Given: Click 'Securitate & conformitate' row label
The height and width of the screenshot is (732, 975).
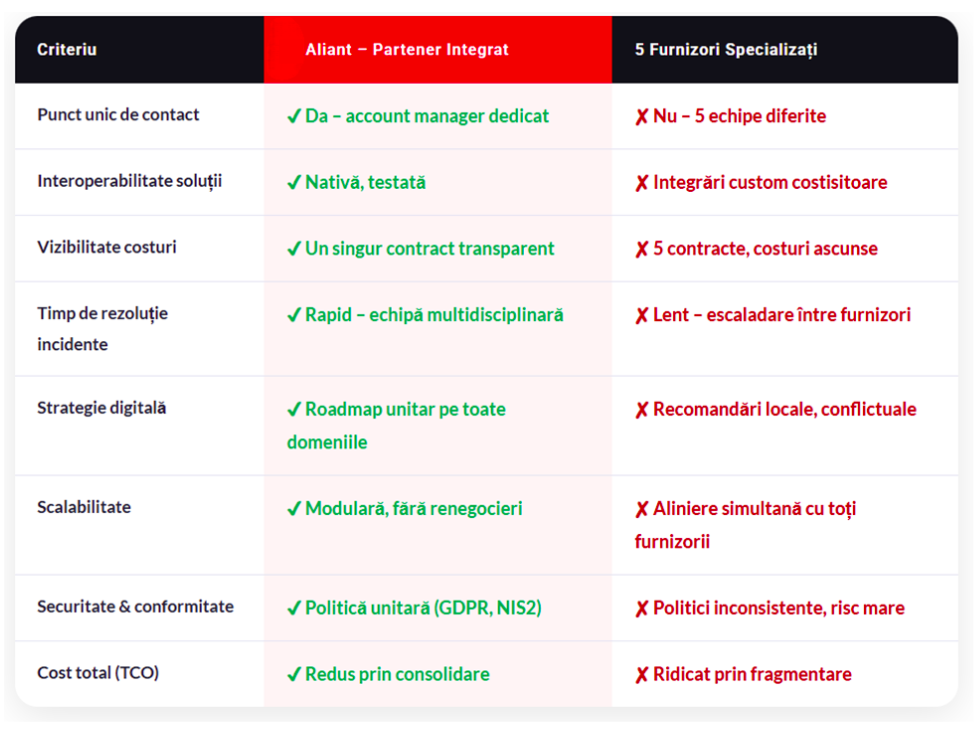Looking at the screenshot, I should point(135,607).
